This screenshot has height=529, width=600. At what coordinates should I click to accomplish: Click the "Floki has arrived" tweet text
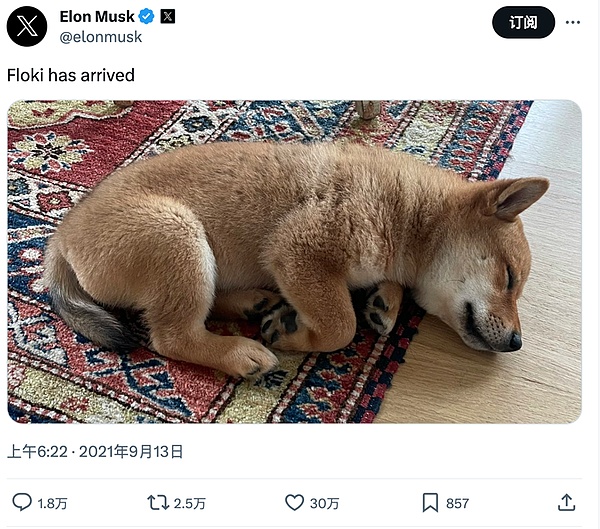point(71,75)
